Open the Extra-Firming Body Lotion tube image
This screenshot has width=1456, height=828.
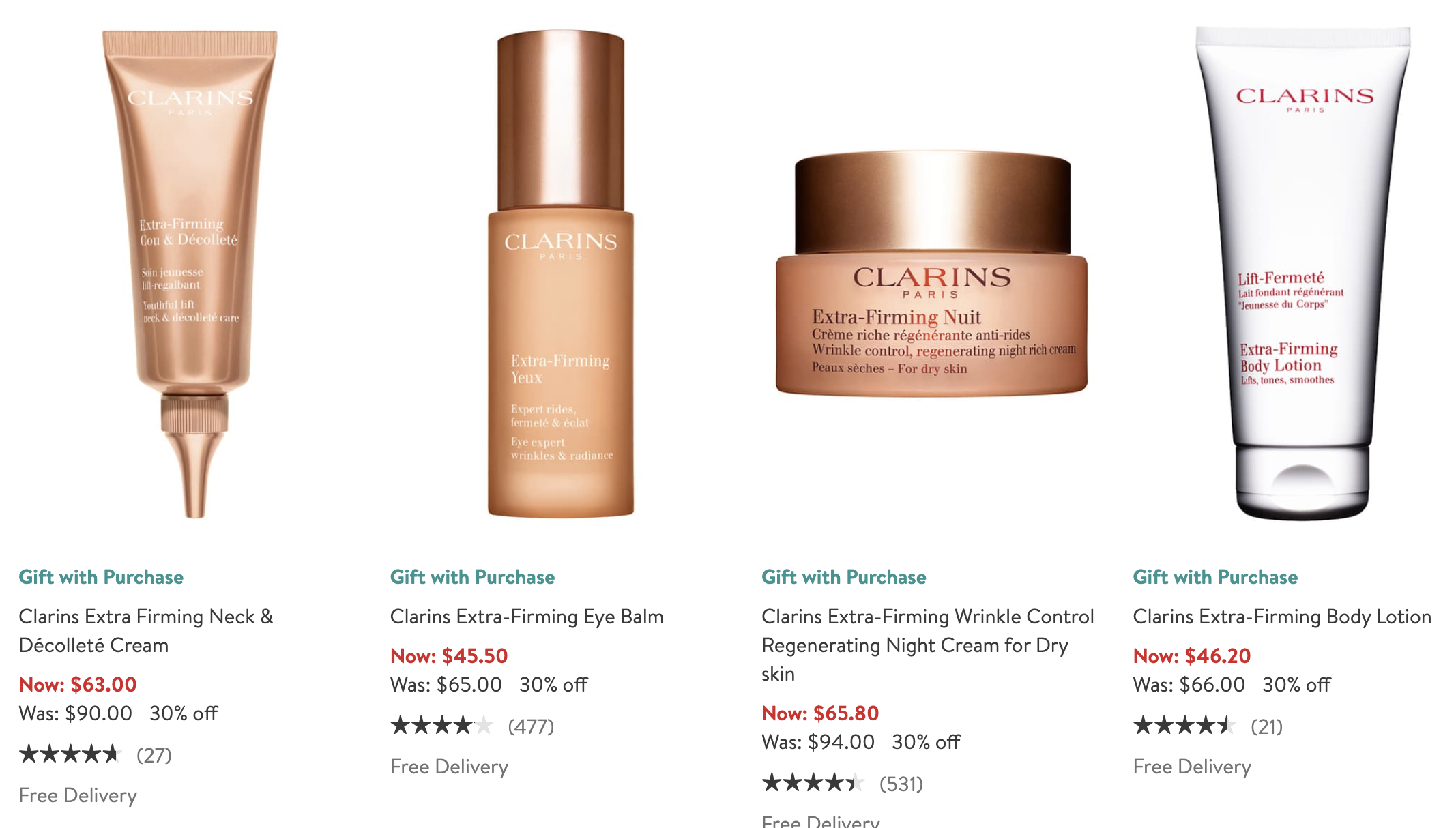click(1303, 273)
